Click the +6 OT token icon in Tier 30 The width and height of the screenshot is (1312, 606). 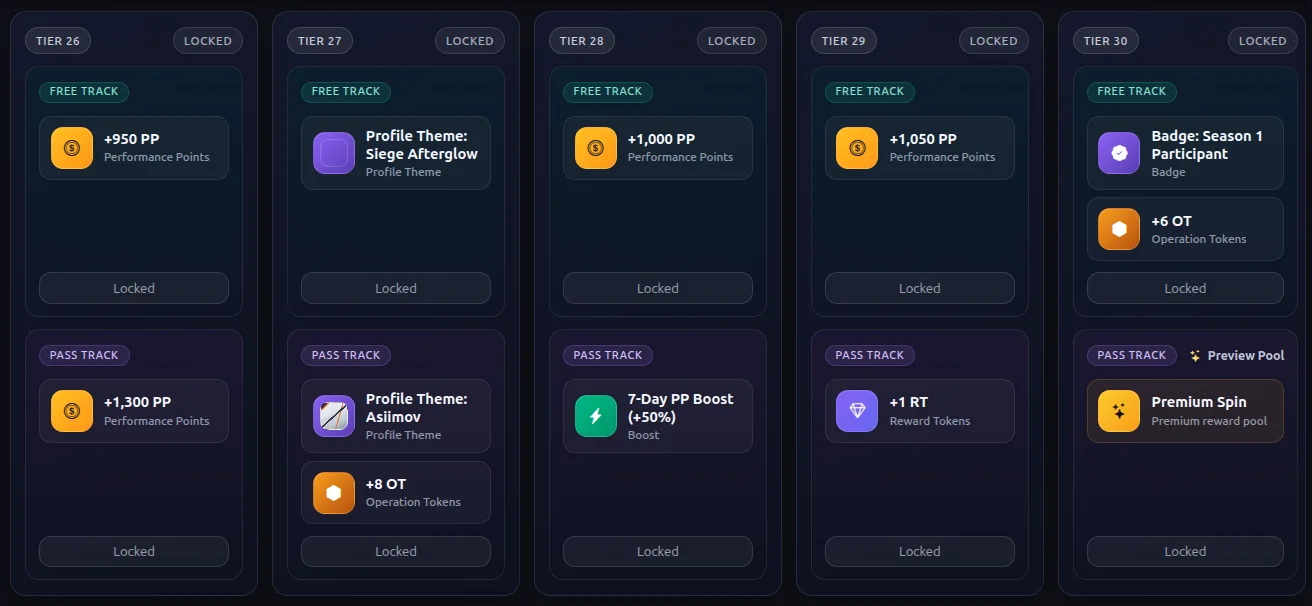(x=1119, y=229)
